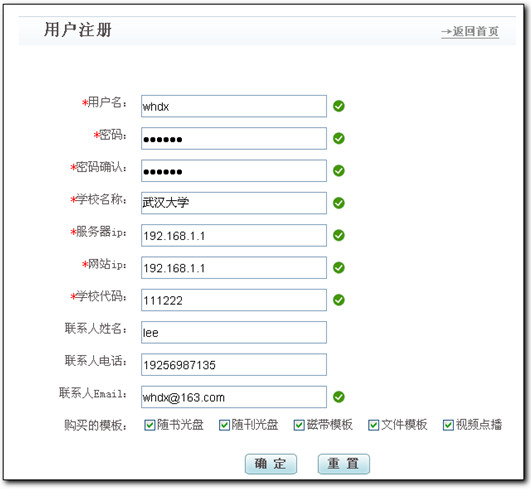Click green checkmark beside 密码确认 field

(x=339, y=171)
